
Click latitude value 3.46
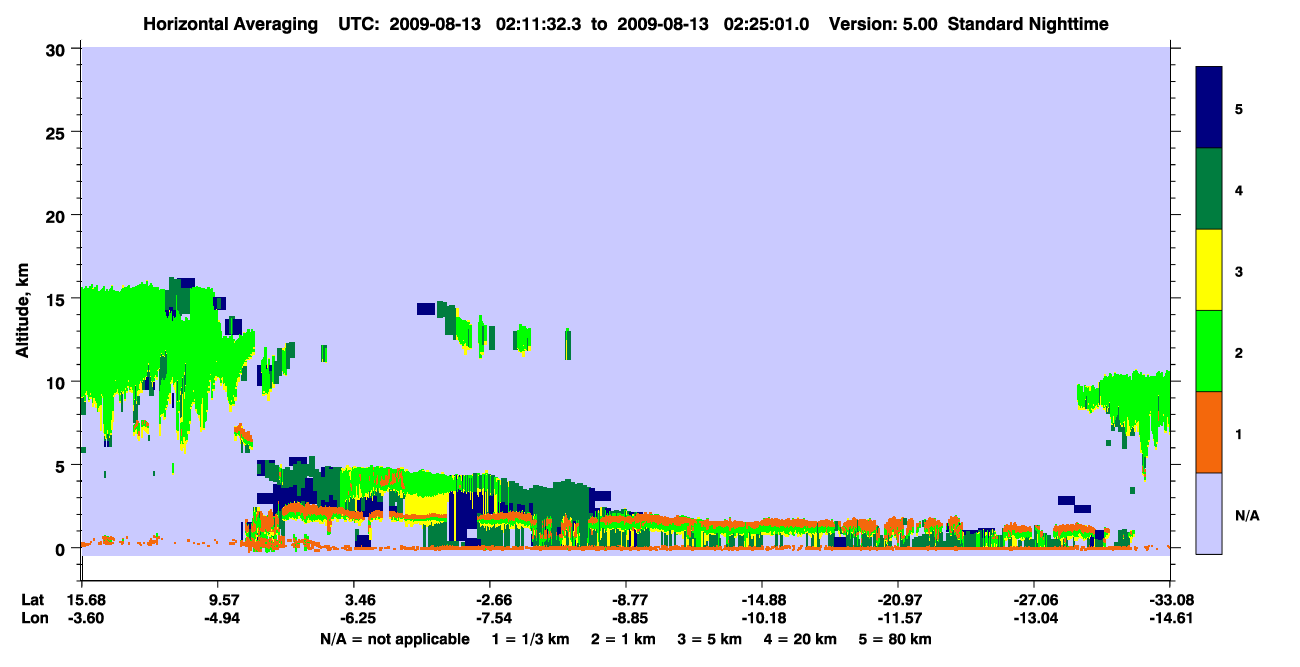coord(354,600)
